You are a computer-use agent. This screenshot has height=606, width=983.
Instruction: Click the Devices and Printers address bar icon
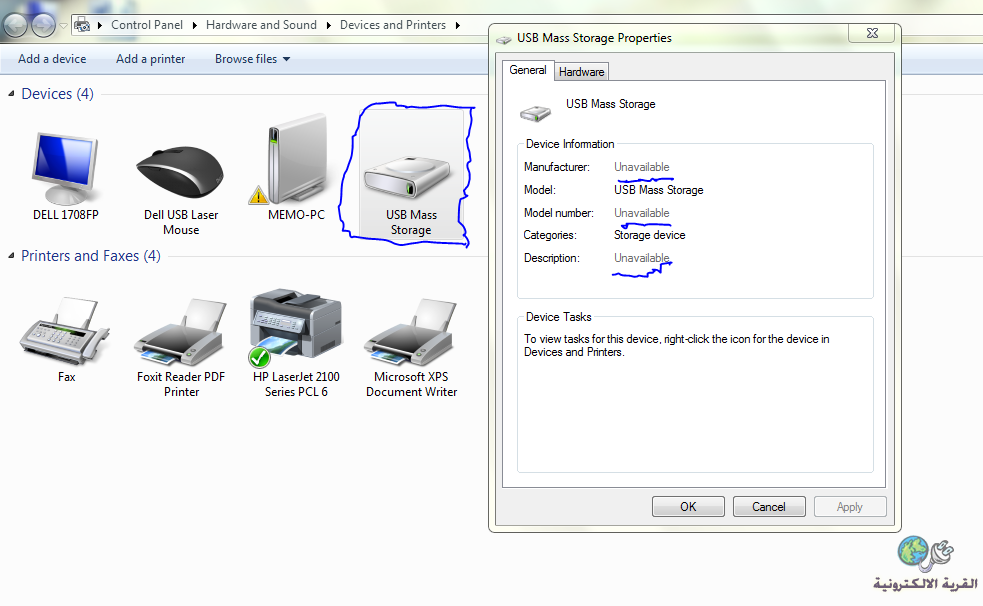point(82,25)
